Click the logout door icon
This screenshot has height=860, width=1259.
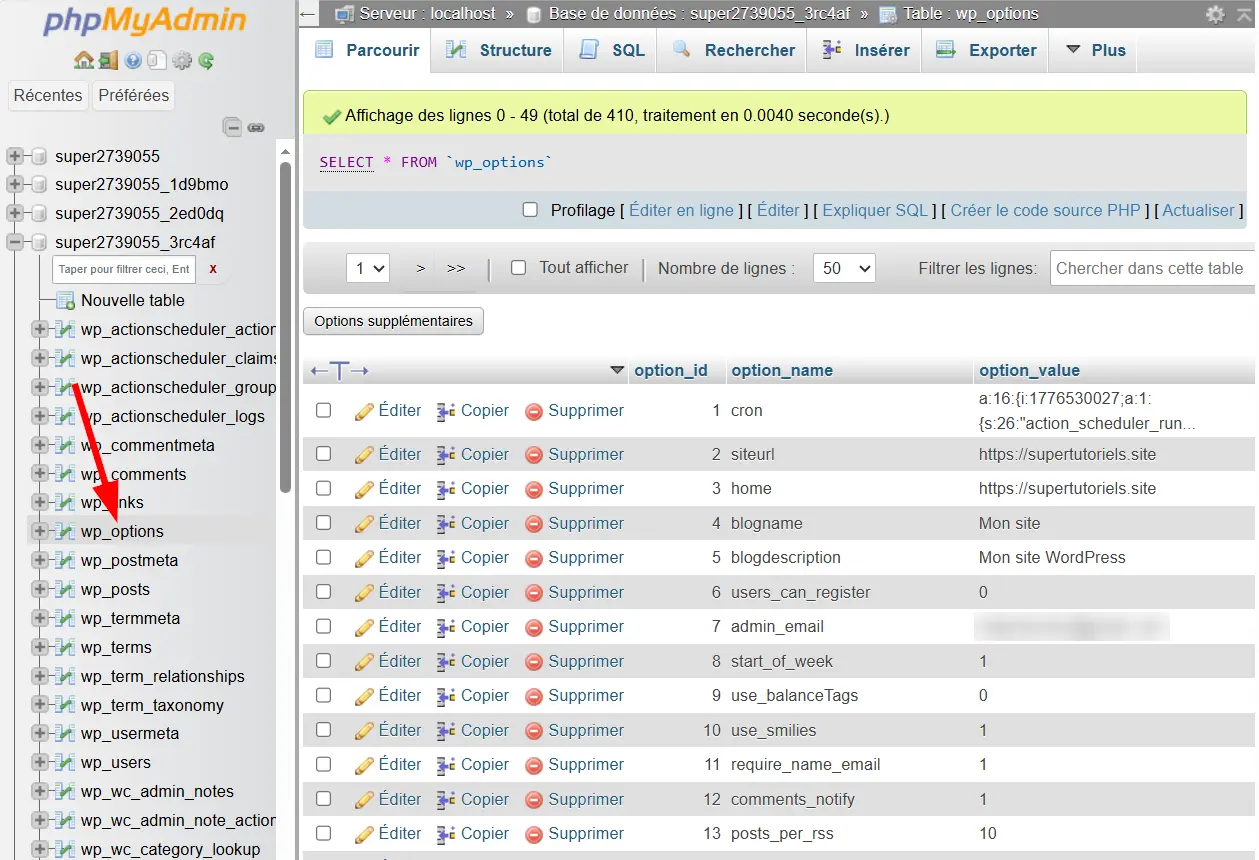coord(108,61)
